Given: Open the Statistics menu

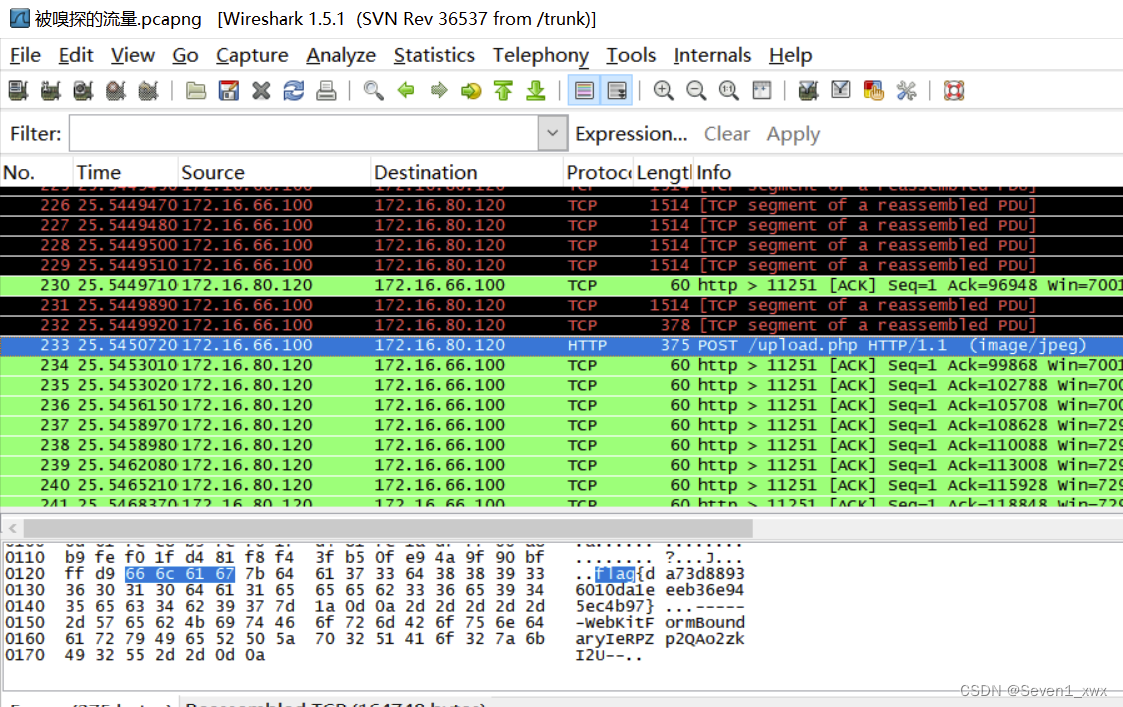Looking at the screenshot, I should tap(434, 55).
